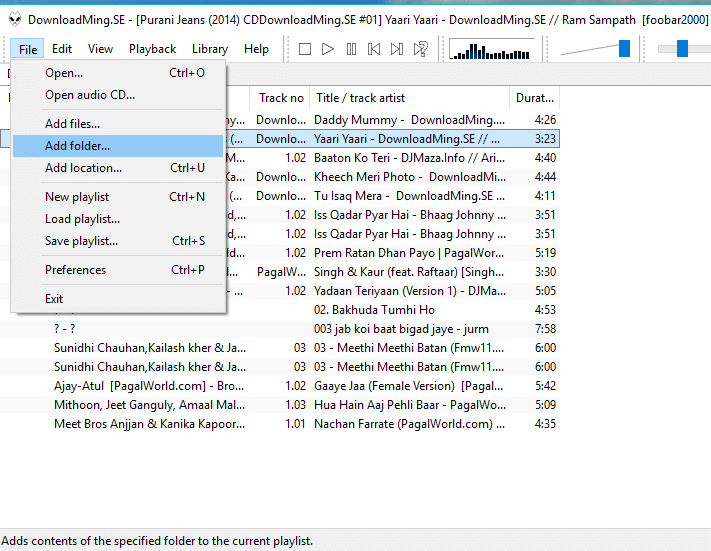This screenshot has height=551, width=711.
Task: Click the 1.01 track number cell
Action: 296,424
